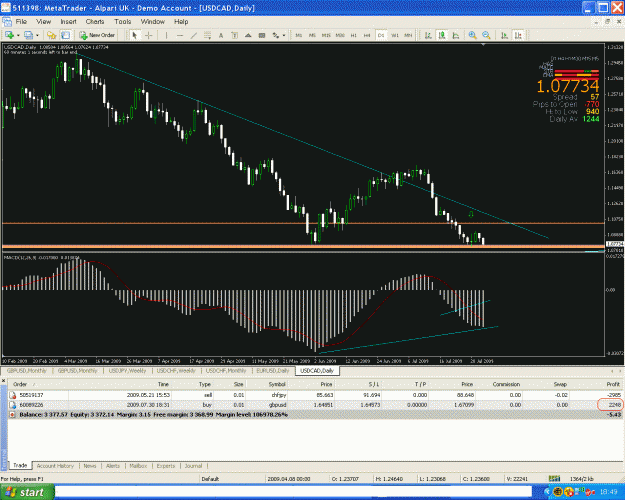Open the View menu
The height and width of the screenshot is (500, 625).
[x=43, y=22]
